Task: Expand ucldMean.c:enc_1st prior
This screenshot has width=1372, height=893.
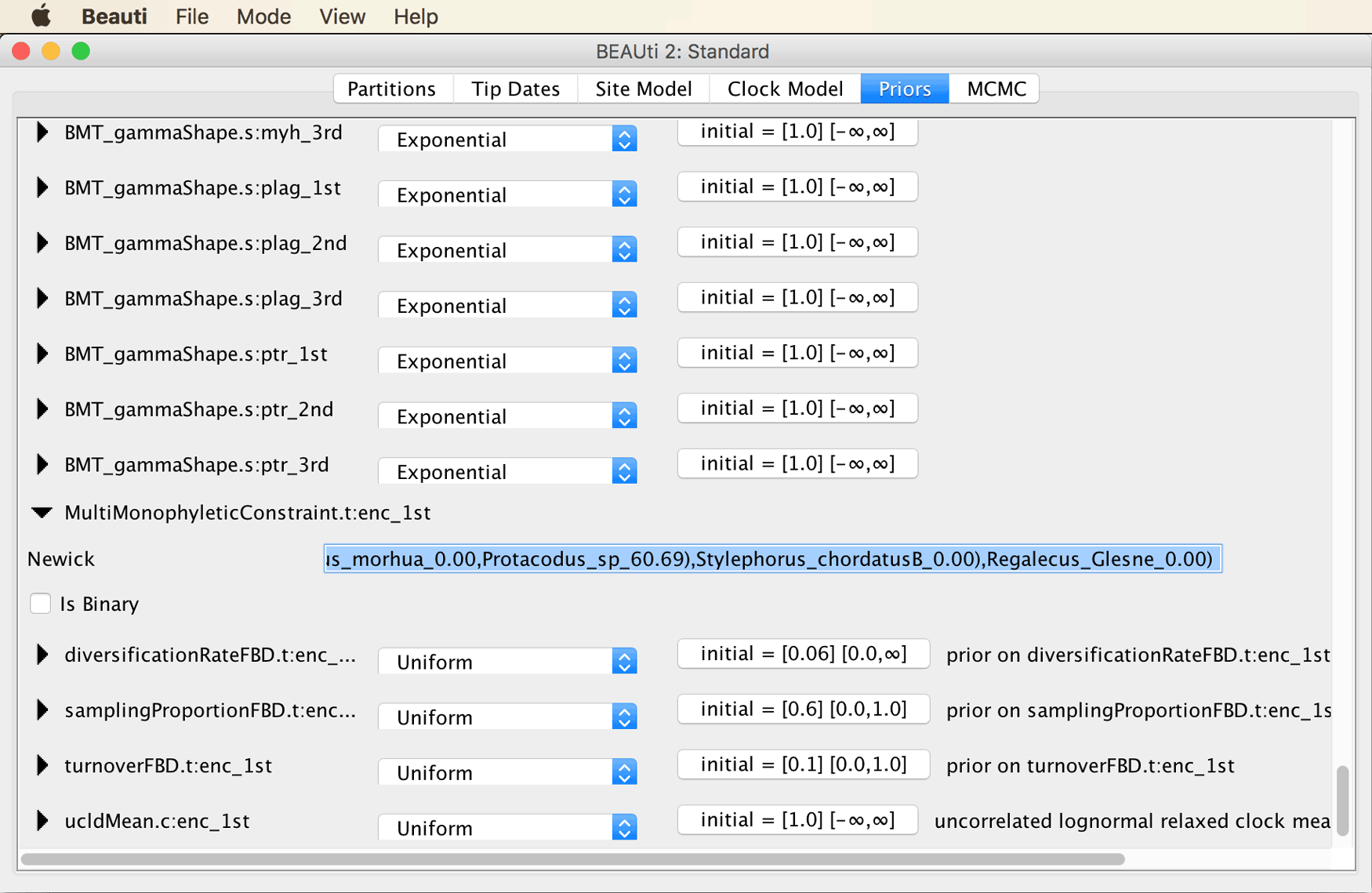Action: click(42, 821)
